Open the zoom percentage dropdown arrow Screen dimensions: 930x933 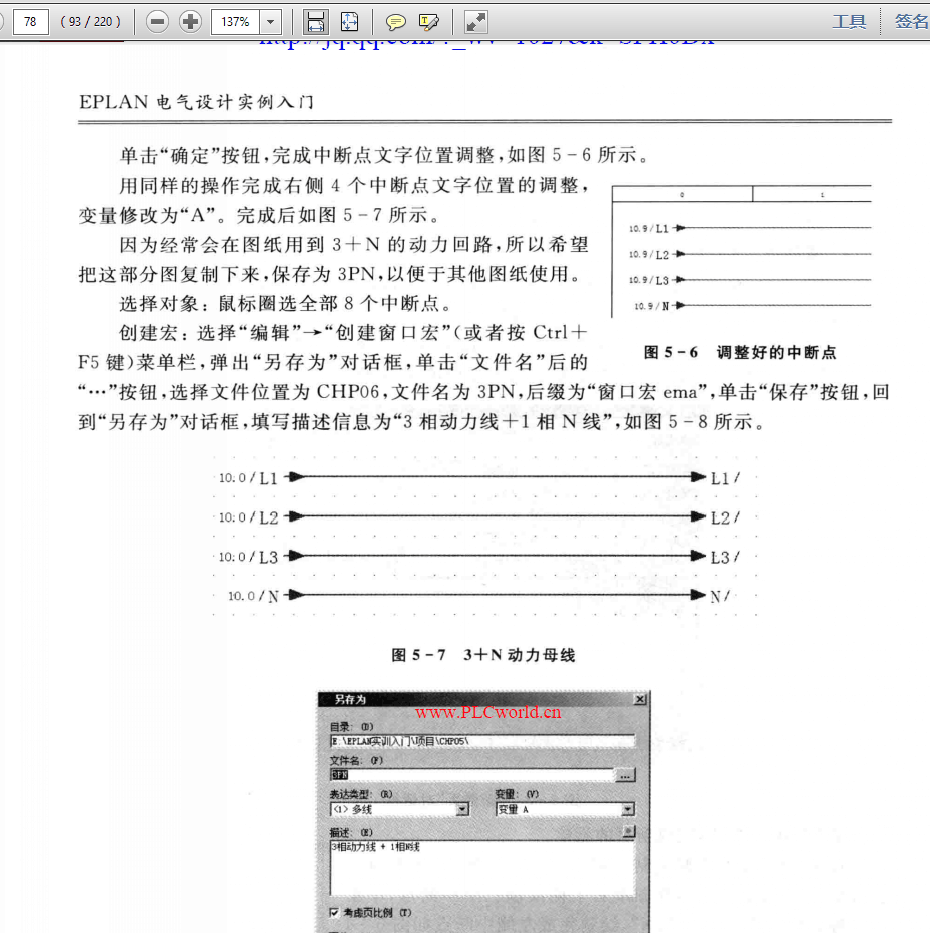coord(270,22)
